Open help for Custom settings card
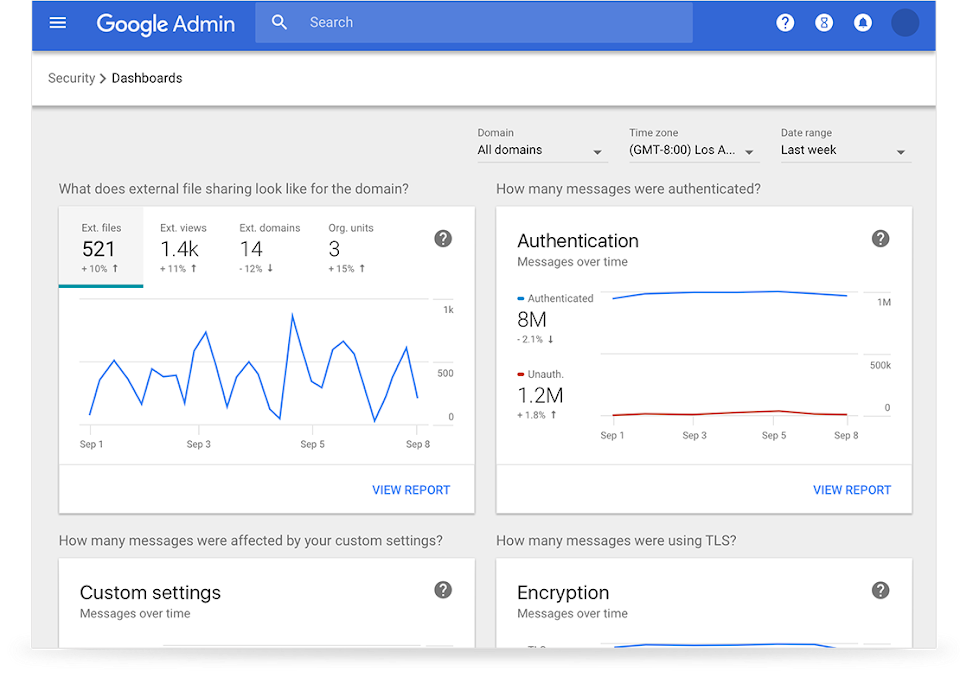Viewport: 960px width, 678px height. 443,590
